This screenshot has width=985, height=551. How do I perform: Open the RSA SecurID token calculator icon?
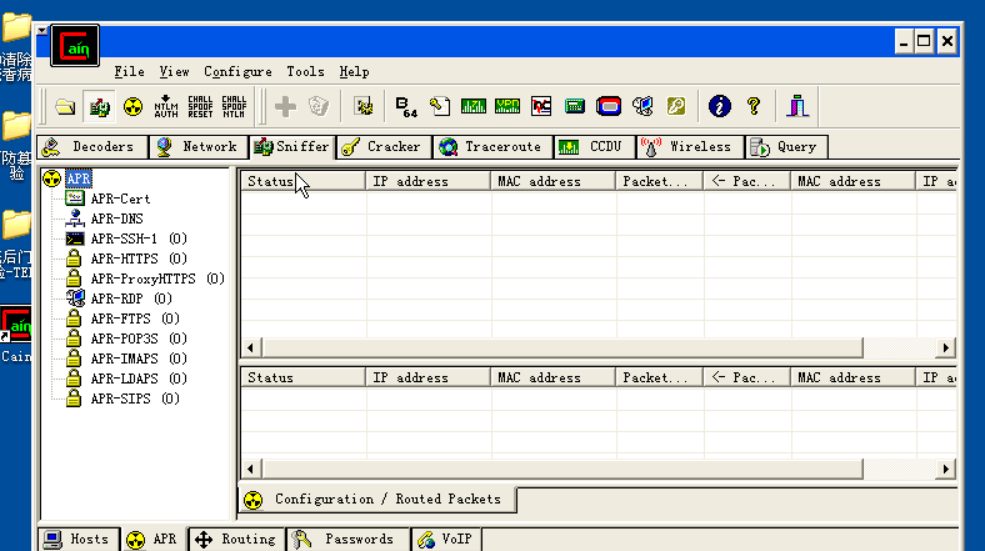pos(608,107)
